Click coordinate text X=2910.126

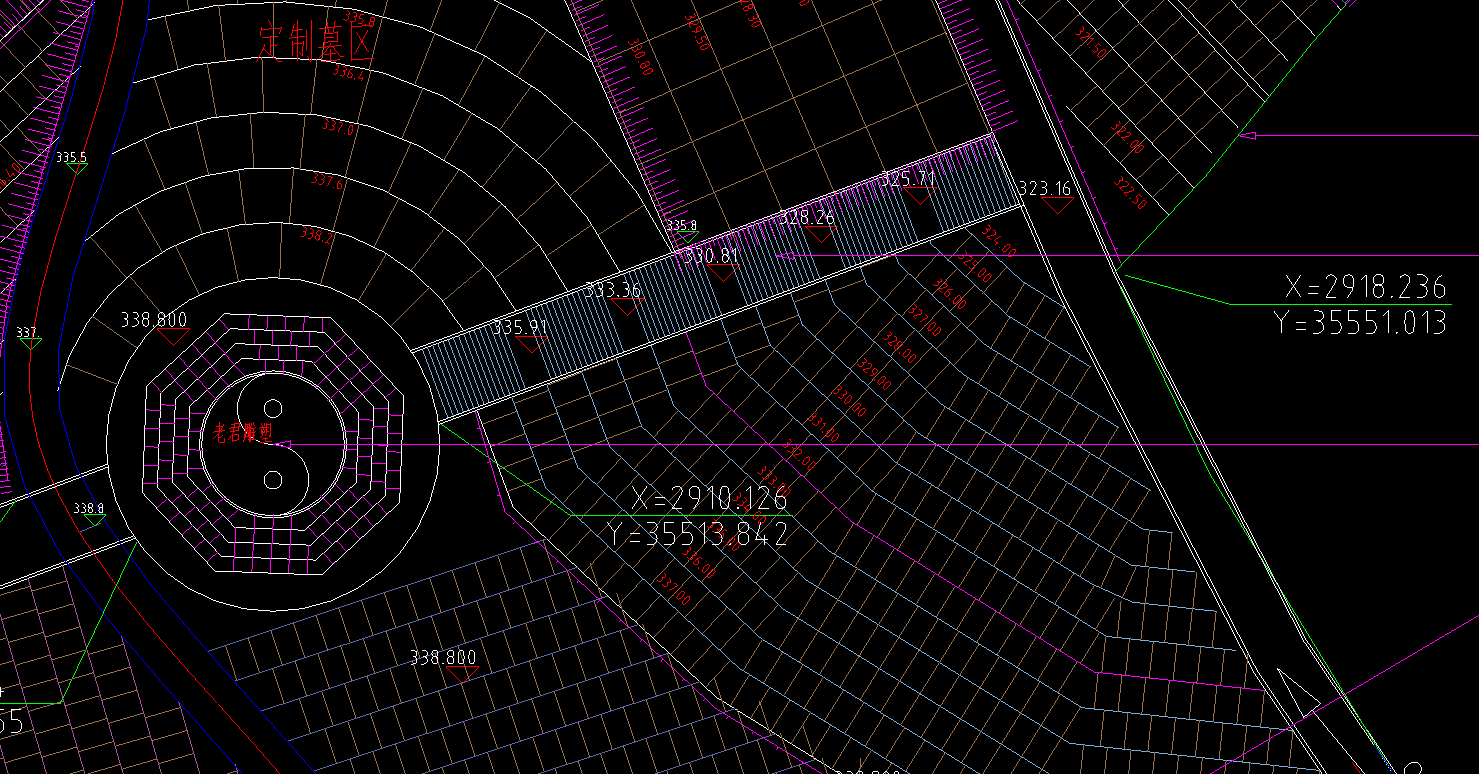point(710,498)
